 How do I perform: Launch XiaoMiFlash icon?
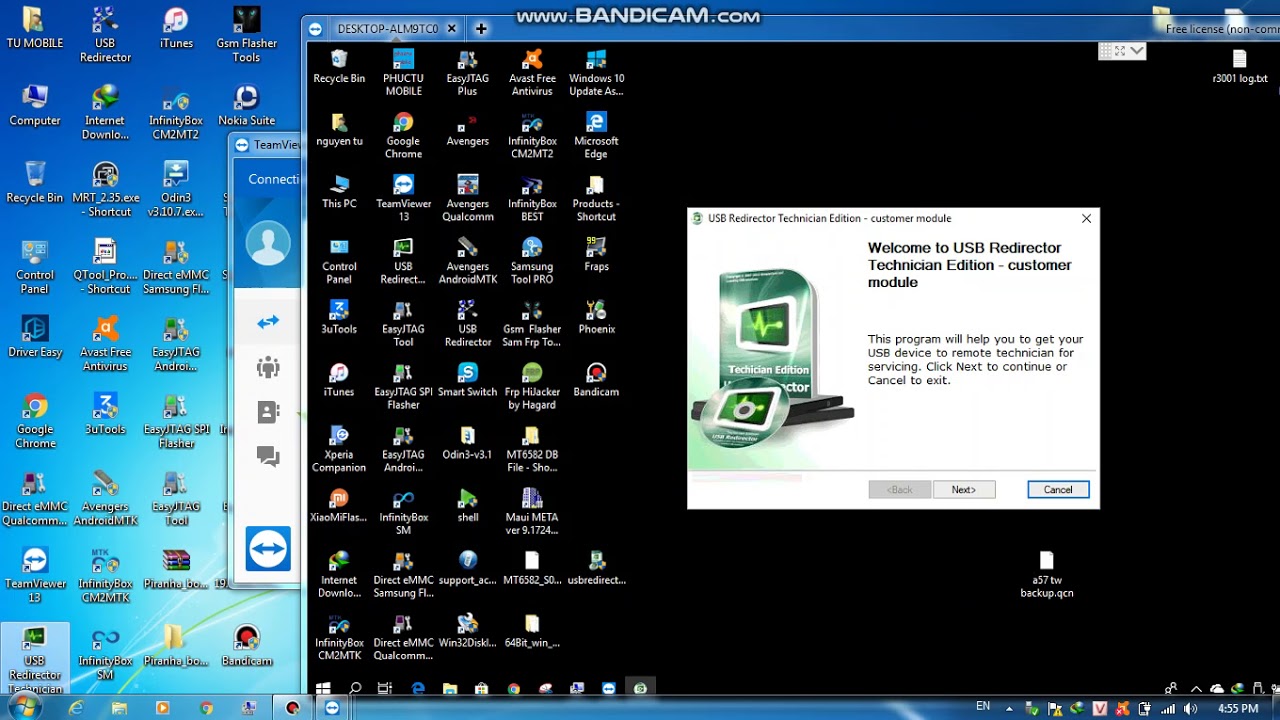pos(339,506)
